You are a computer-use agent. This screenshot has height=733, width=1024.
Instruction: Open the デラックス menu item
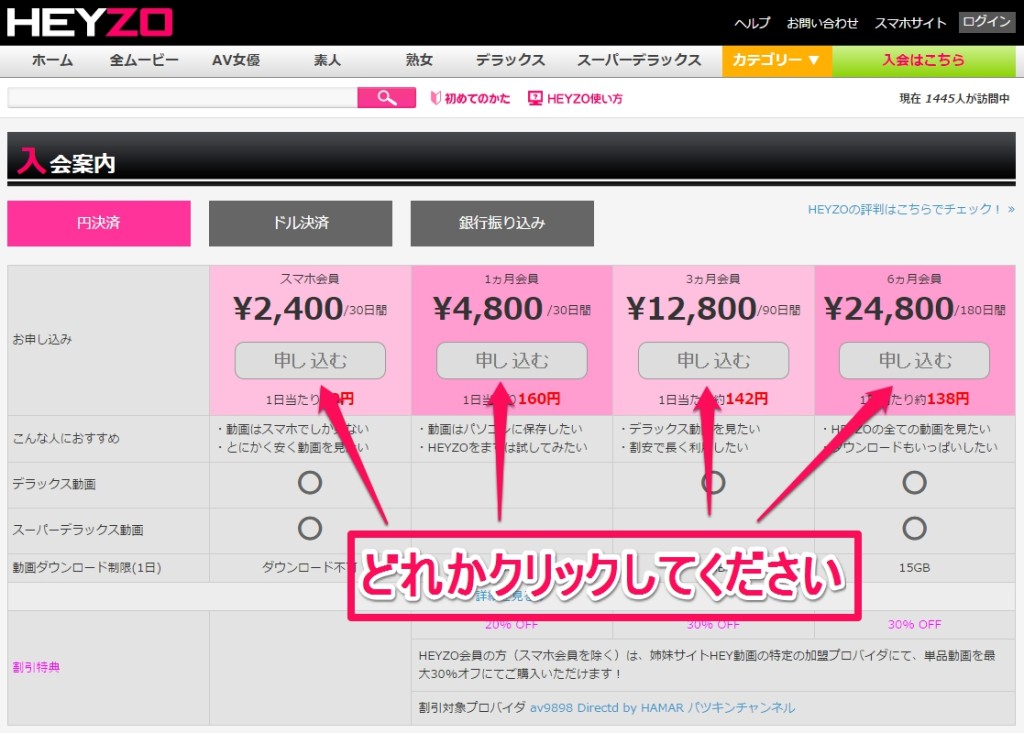click(510, 60)
